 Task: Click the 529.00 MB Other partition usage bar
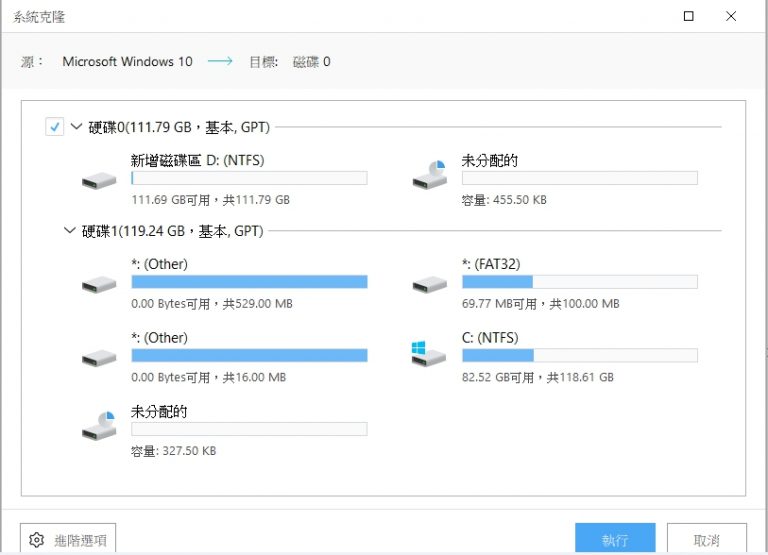click(249, 282)
